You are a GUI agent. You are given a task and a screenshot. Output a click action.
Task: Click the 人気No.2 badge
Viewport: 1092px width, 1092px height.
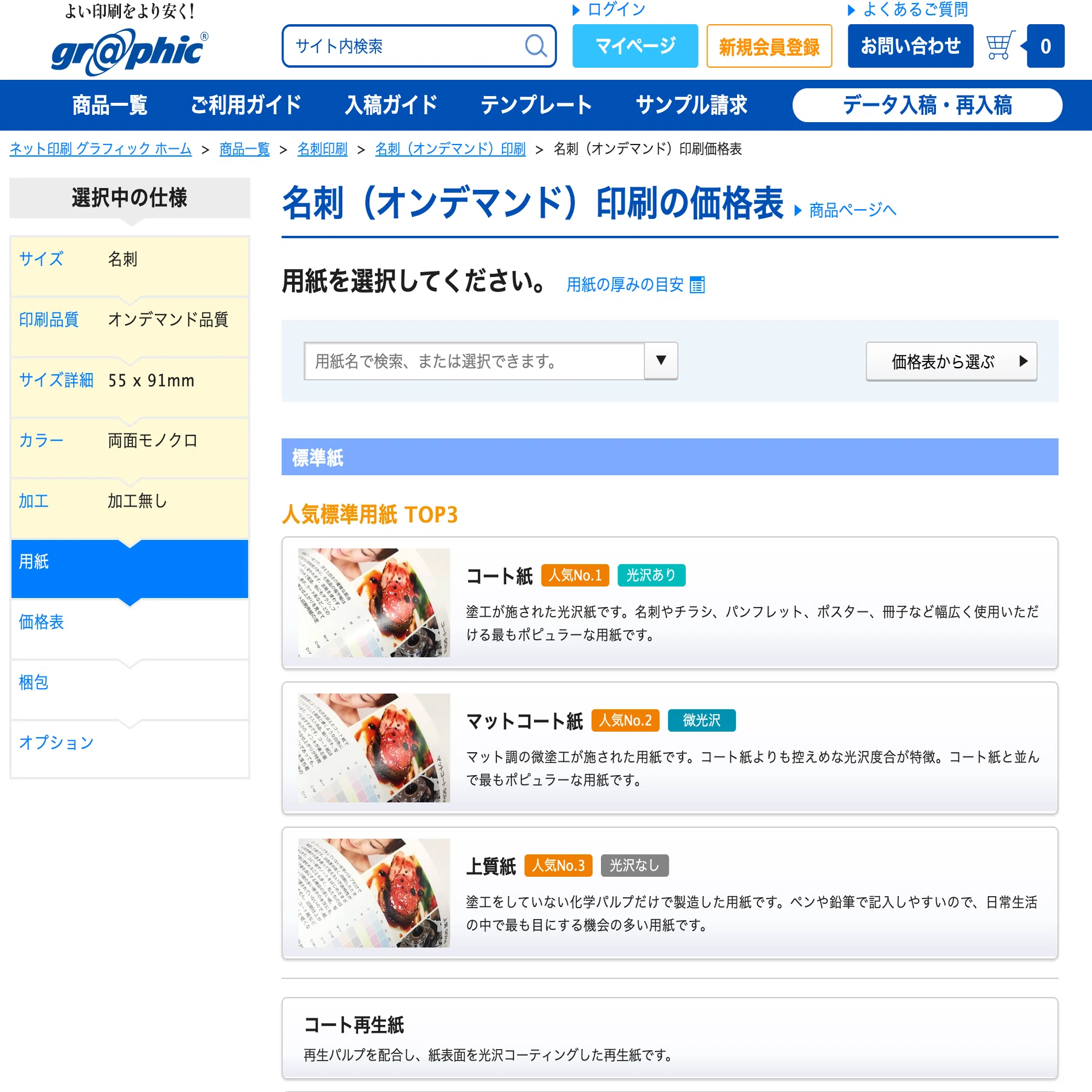[x=625, y=720]
